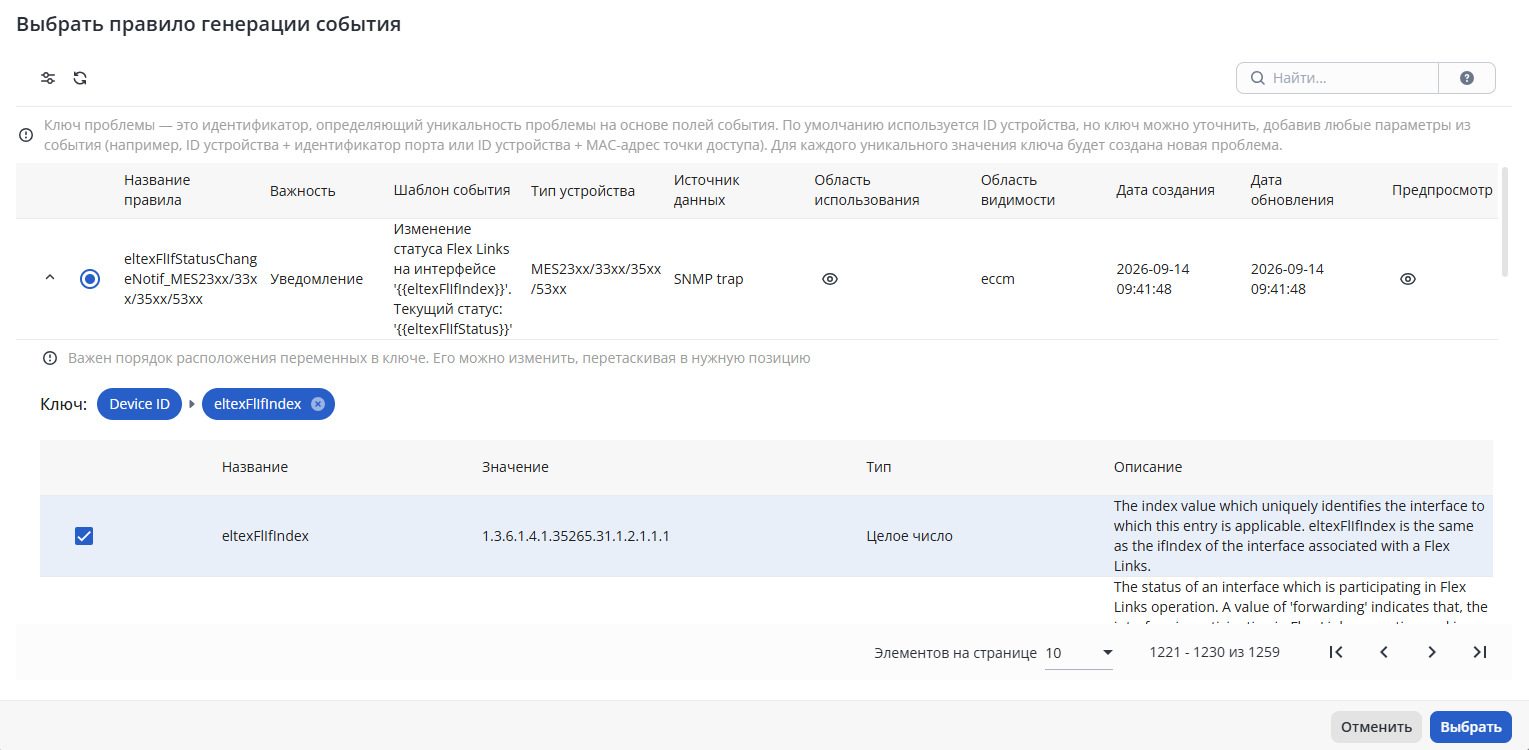Image resolution: width=1529 pixels, height=750 pixels.
Task: Sort by Важность column header
Action: (303, 190)
